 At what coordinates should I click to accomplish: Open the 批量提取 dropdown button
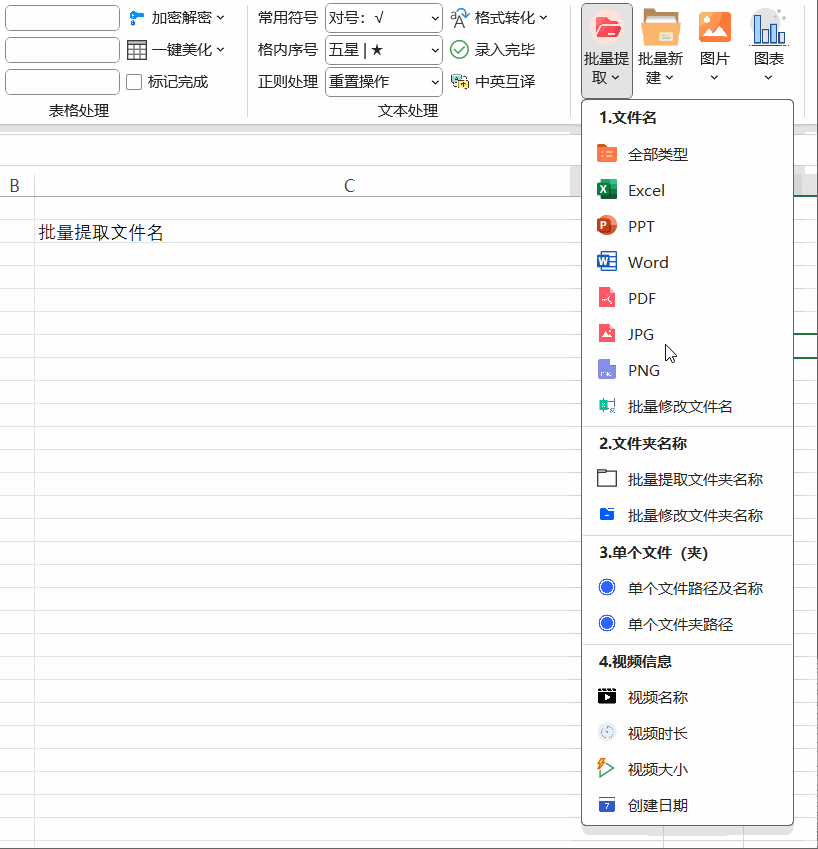[x=606, y=51]
